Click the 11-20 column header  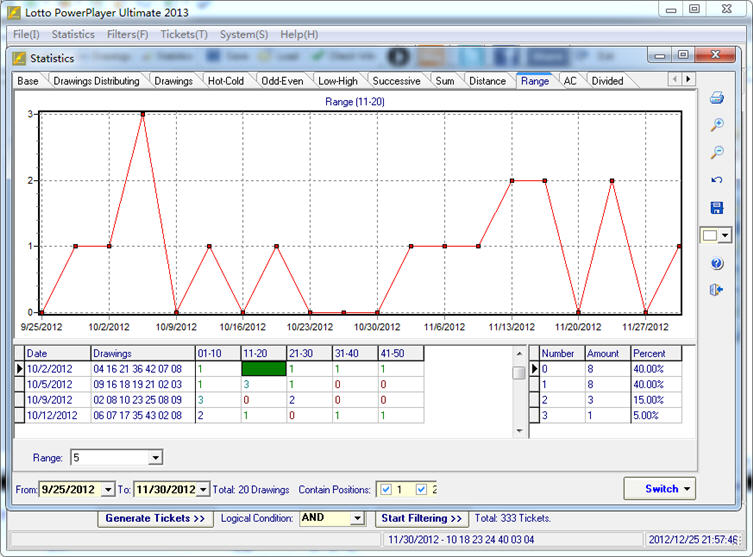(263, 353)
